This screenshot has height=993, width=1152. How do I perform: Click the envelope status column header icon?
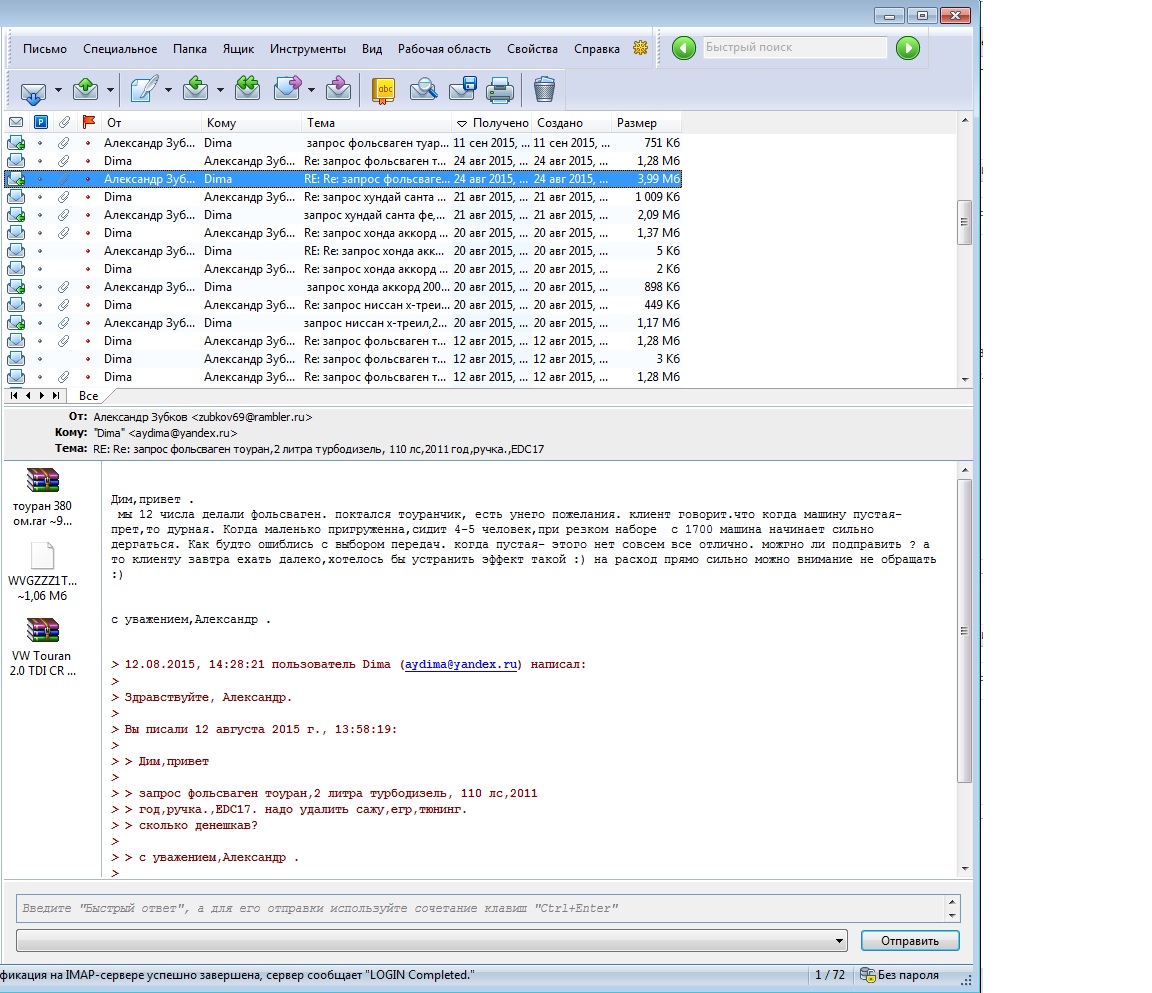[16, 123]
